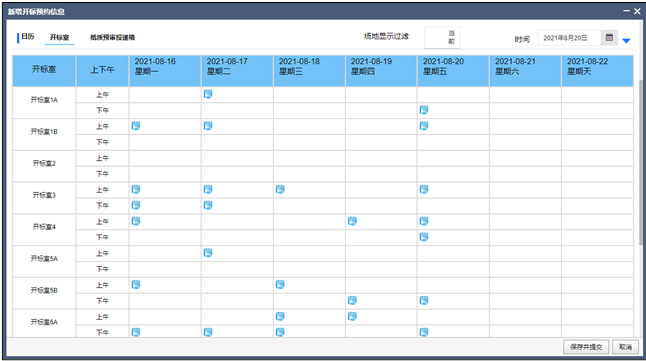Screen dimensions: 646x361
Task: Click the 2021-08-22 星期天 column header
Action: click(597, 71)
